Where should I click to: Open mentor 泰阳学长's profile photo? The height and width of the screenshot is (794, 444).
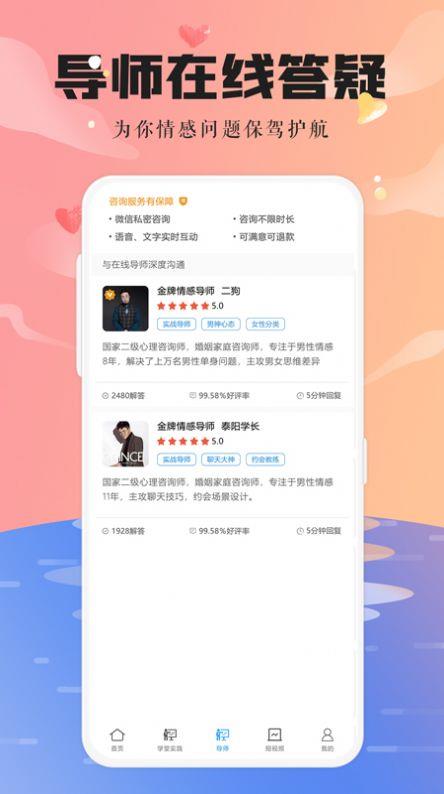(x=125, y=444)
